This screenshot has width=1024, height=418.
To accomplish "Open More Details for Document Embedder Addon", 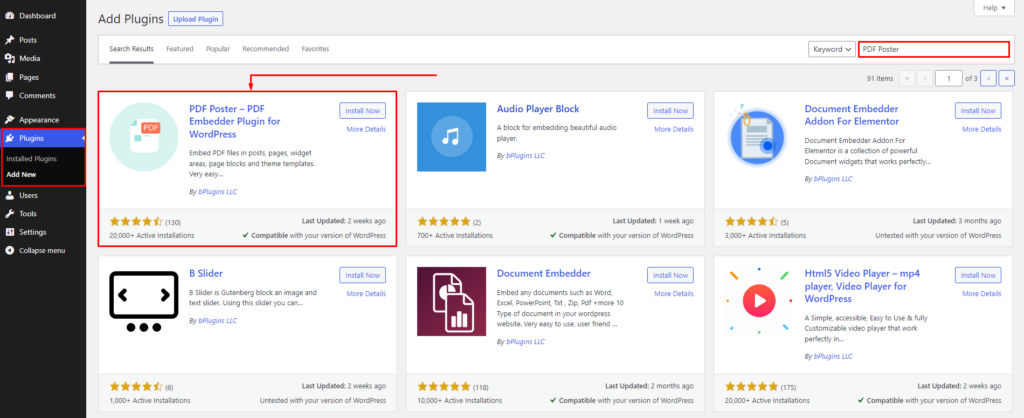I will pos(982,129).
